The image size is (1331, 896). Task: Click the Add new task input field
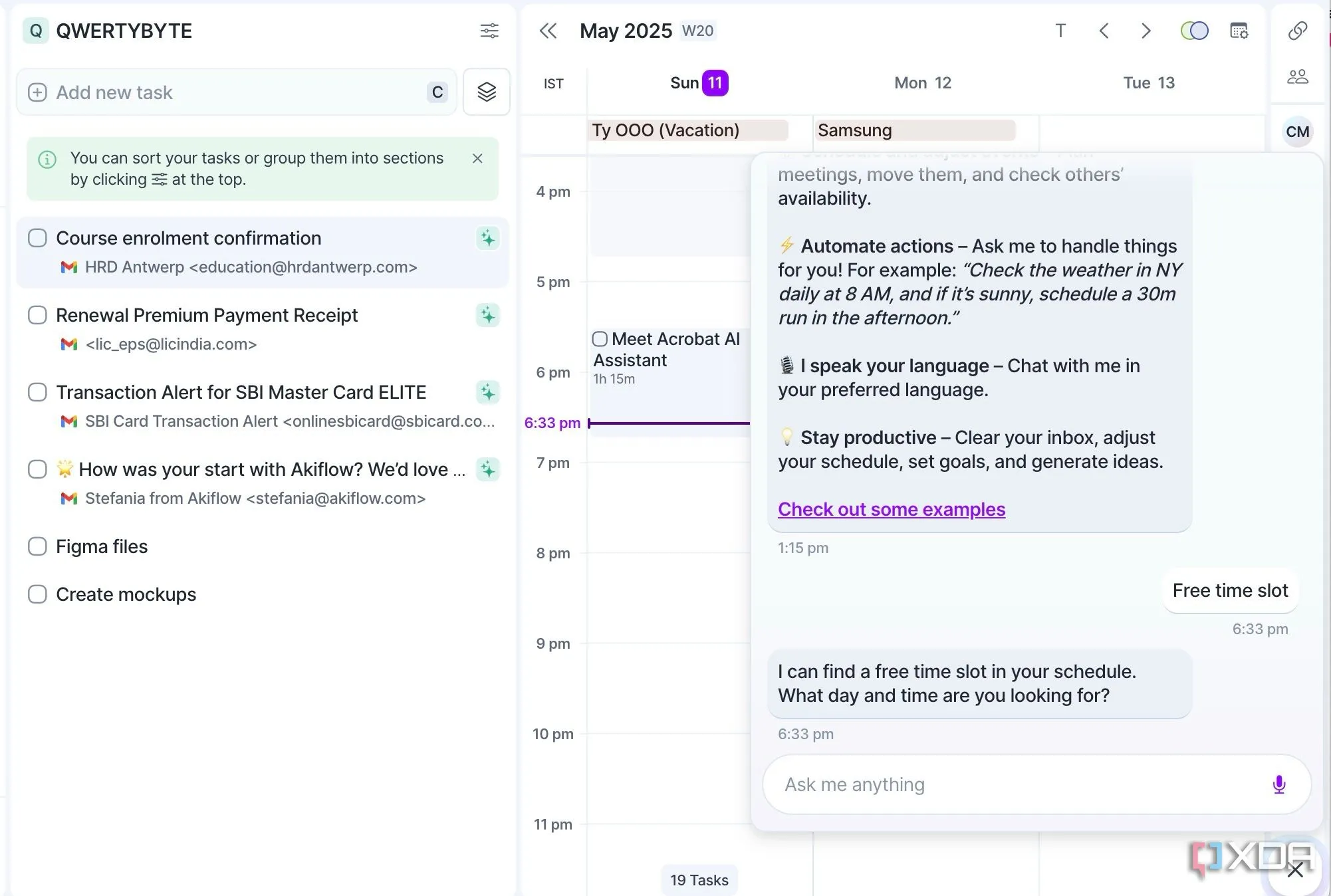pyautogui.click(x=237, y=92)
